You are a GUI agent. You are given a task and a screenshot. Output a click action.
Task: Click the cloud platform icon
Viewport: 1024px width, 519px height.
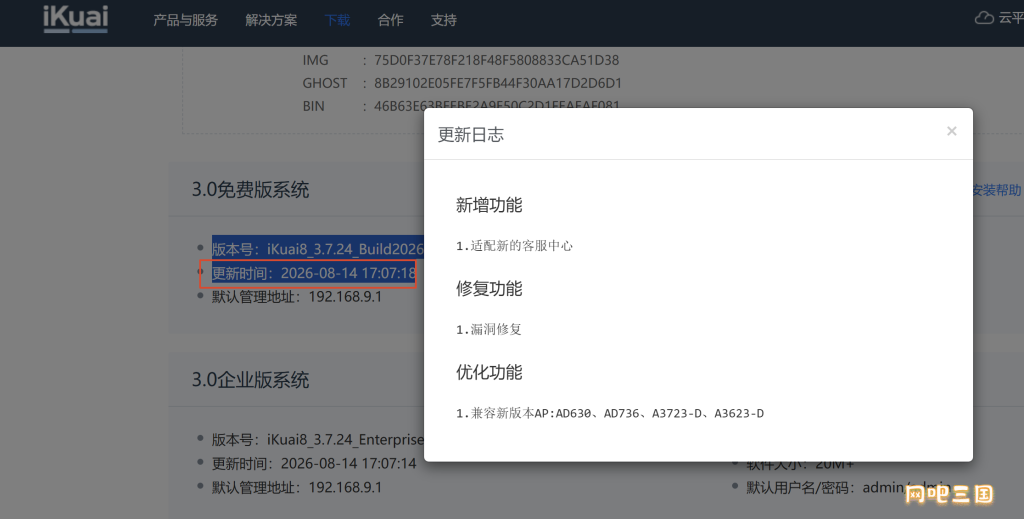(x=984, y=18)
